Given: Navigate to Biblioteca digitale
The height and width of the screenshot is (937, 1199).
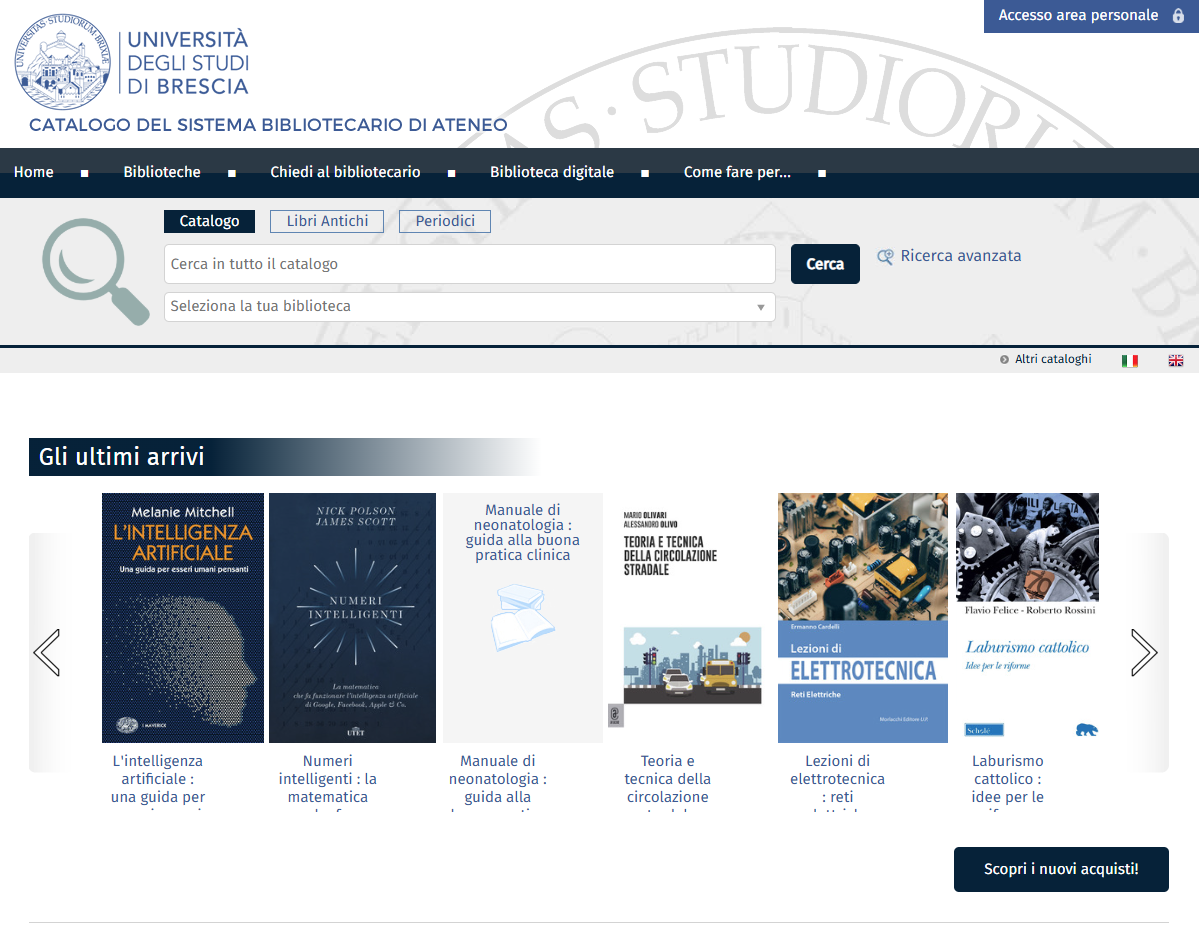Looking at the screenshot, I should coord(552,172).
